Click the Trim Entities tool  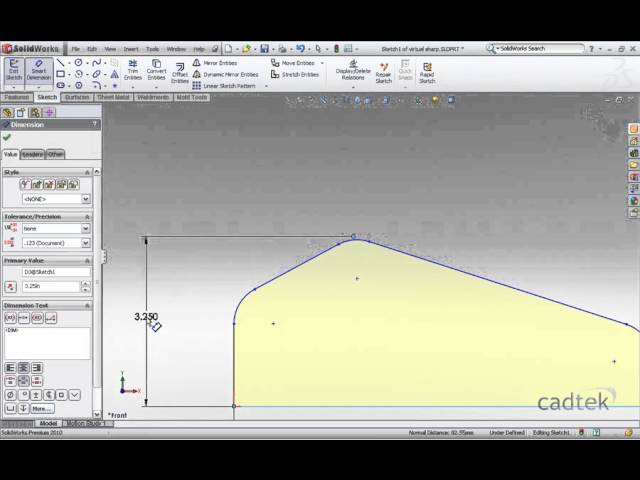tap(133, 70)
